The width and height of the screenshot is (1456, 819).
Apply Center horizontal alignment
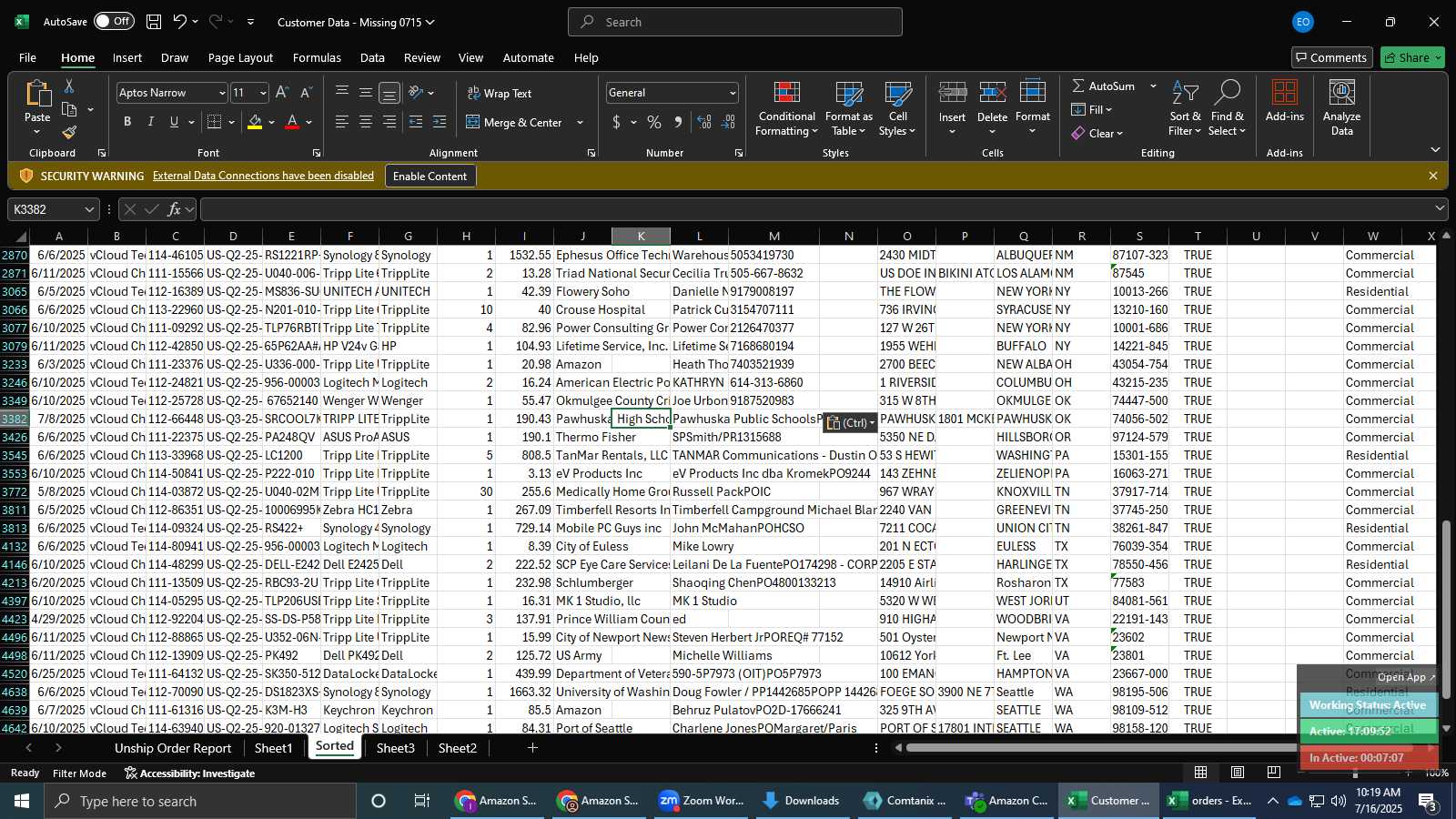[x=366, y=122]
